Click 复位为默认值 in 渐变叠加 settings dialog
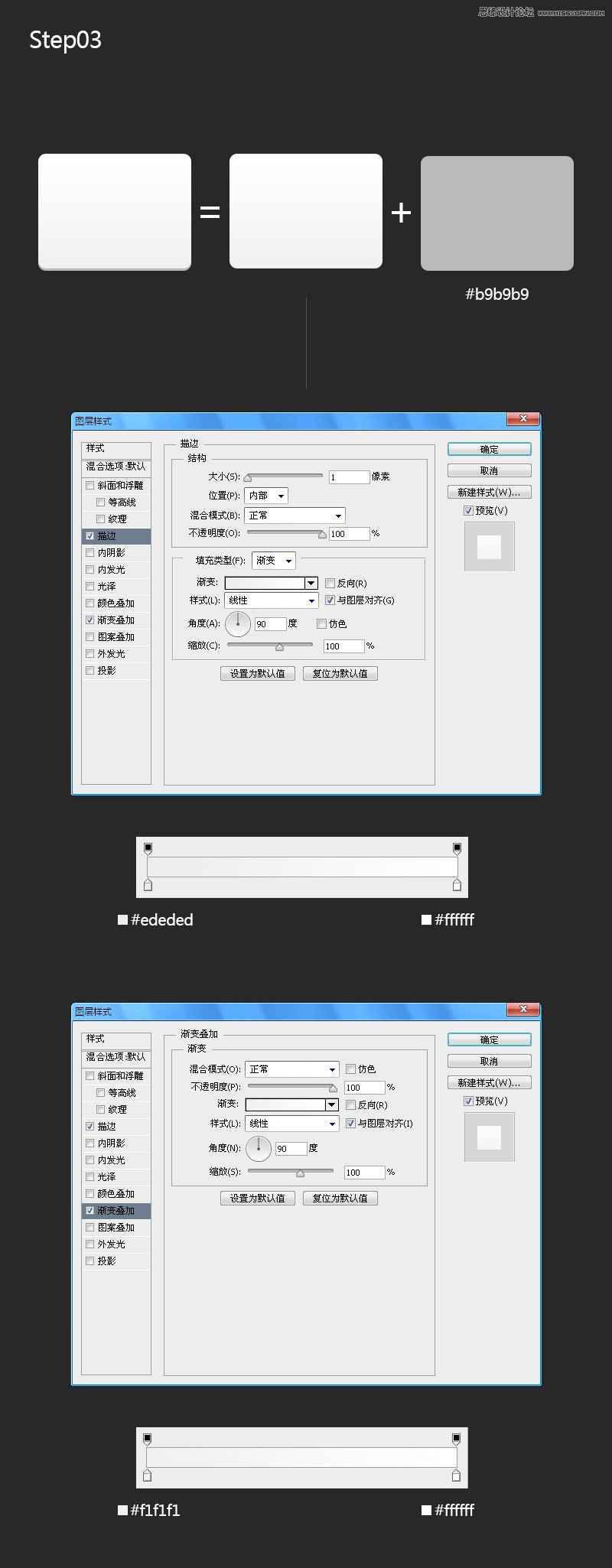Screen dimensions: 612x1568 (340, 1198)
